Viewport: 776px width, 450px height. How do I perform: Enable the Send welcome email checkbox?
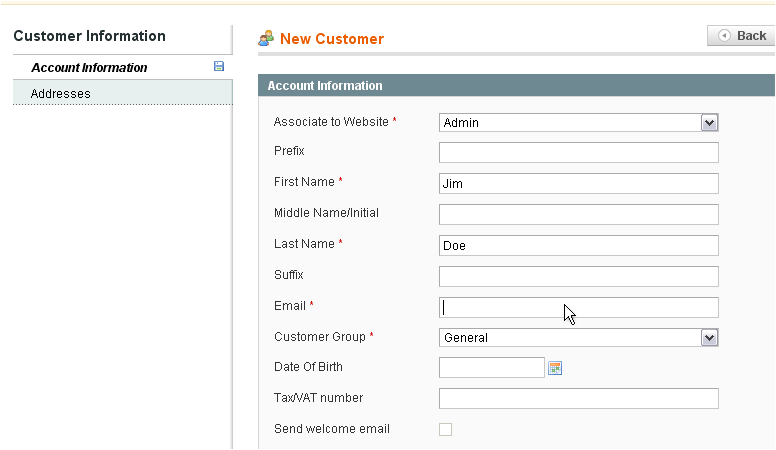pos(445,429)
